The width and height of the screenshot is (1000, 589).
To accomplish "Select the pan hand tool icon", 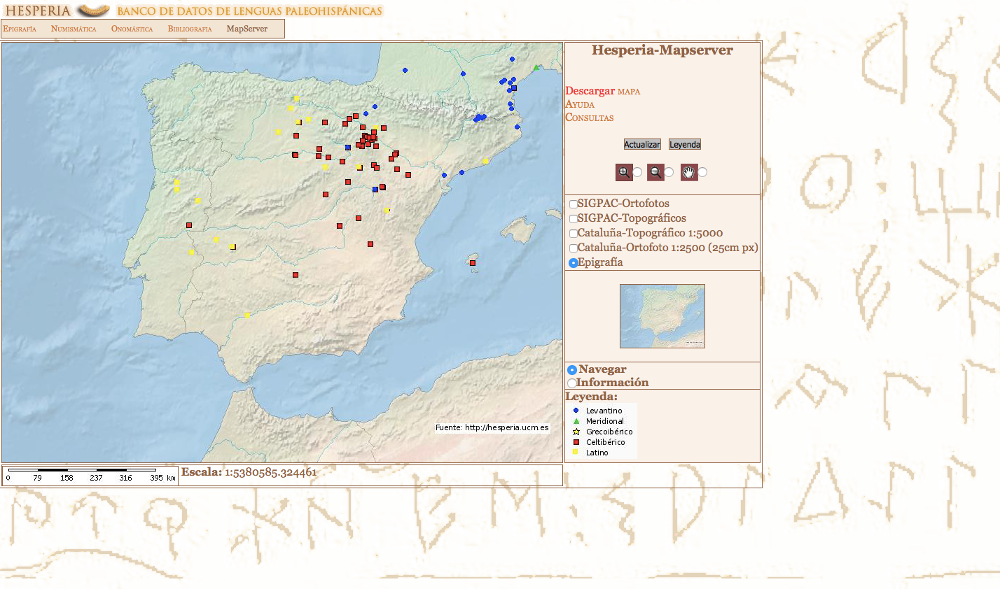I will tap(689, 172).
